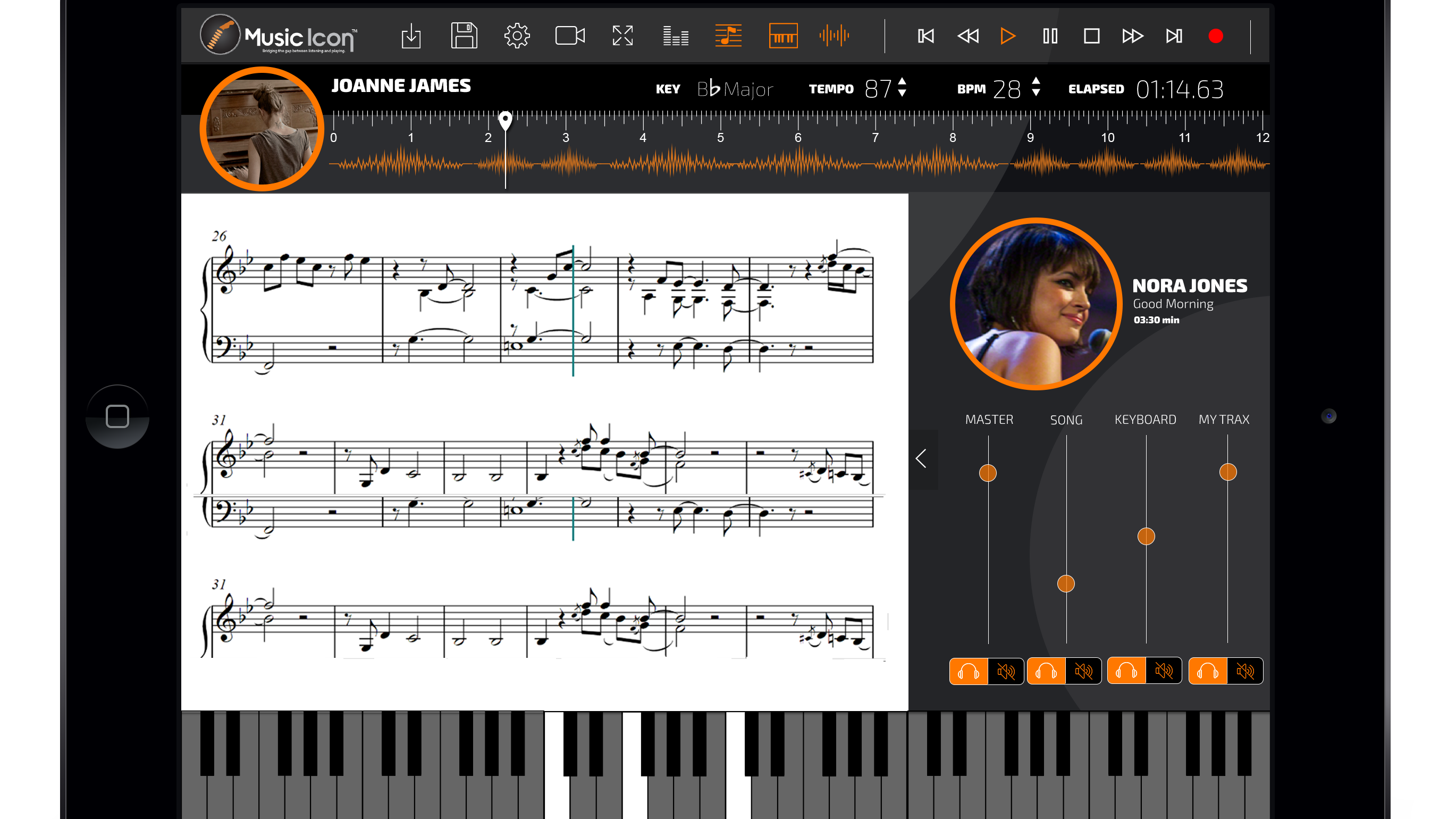Click the 03:30 min duration text
This screenshot has width=1456, height=819.
(x=1156, y=320)
